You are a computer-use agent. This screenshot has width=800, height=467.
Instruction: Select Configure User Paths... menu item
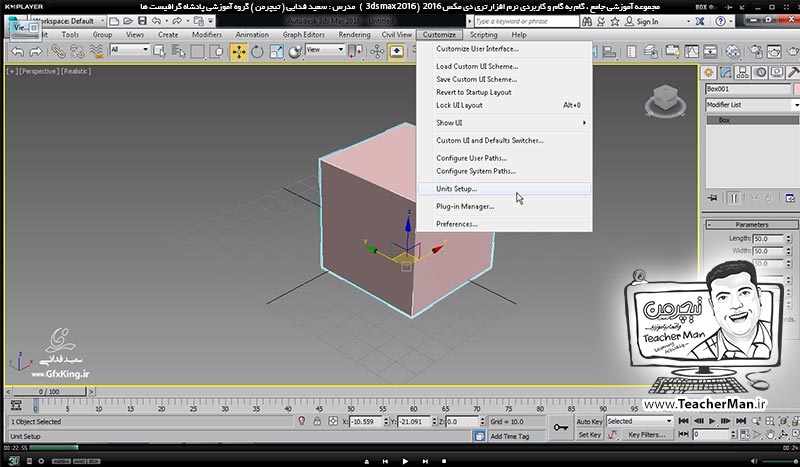click(x=504, y=158)
